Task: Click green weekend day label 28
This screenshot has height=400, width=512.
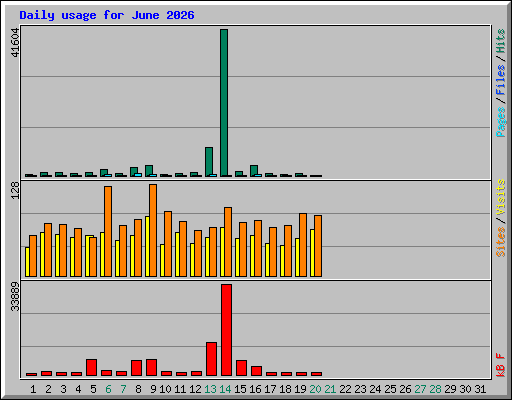Action: coord(435,389)
